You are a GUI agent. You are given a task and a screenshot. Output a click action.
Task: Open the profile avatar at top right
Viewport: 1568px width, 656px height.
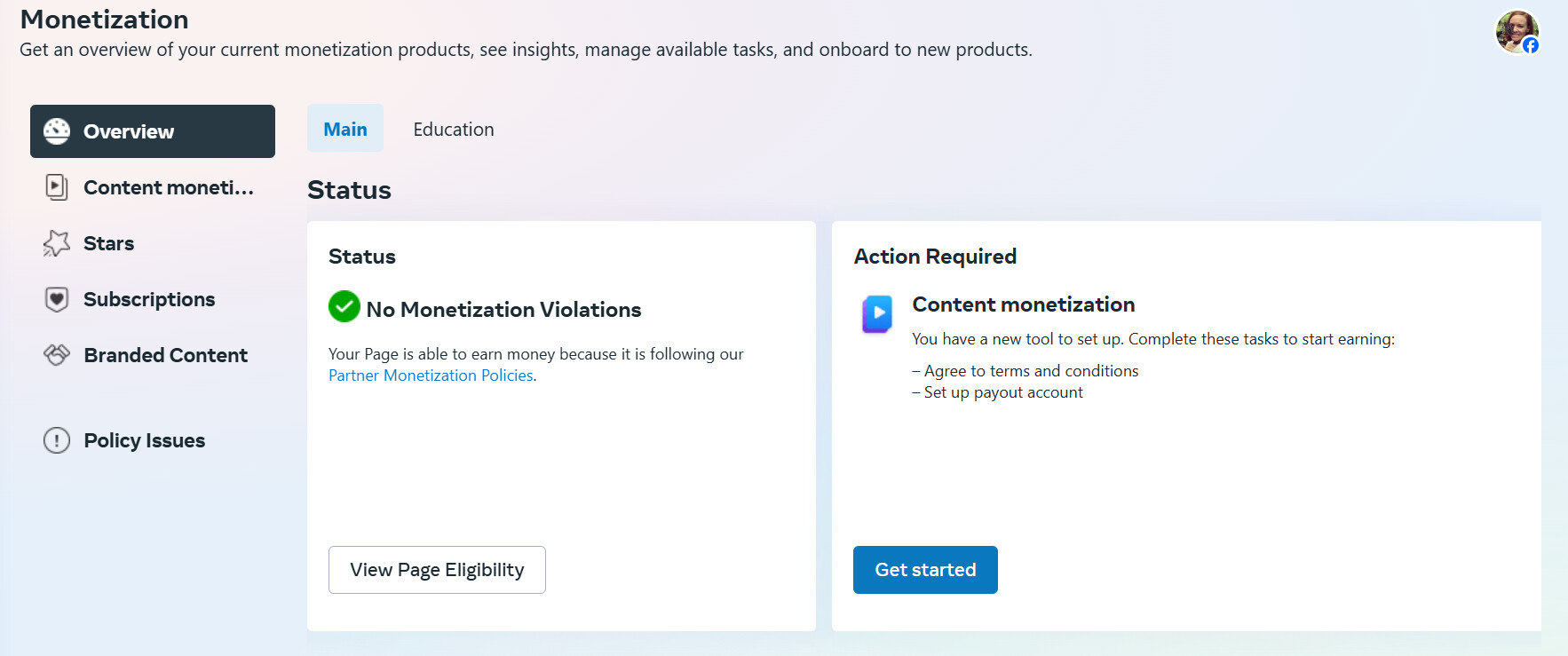click(x=1517, y=32)
